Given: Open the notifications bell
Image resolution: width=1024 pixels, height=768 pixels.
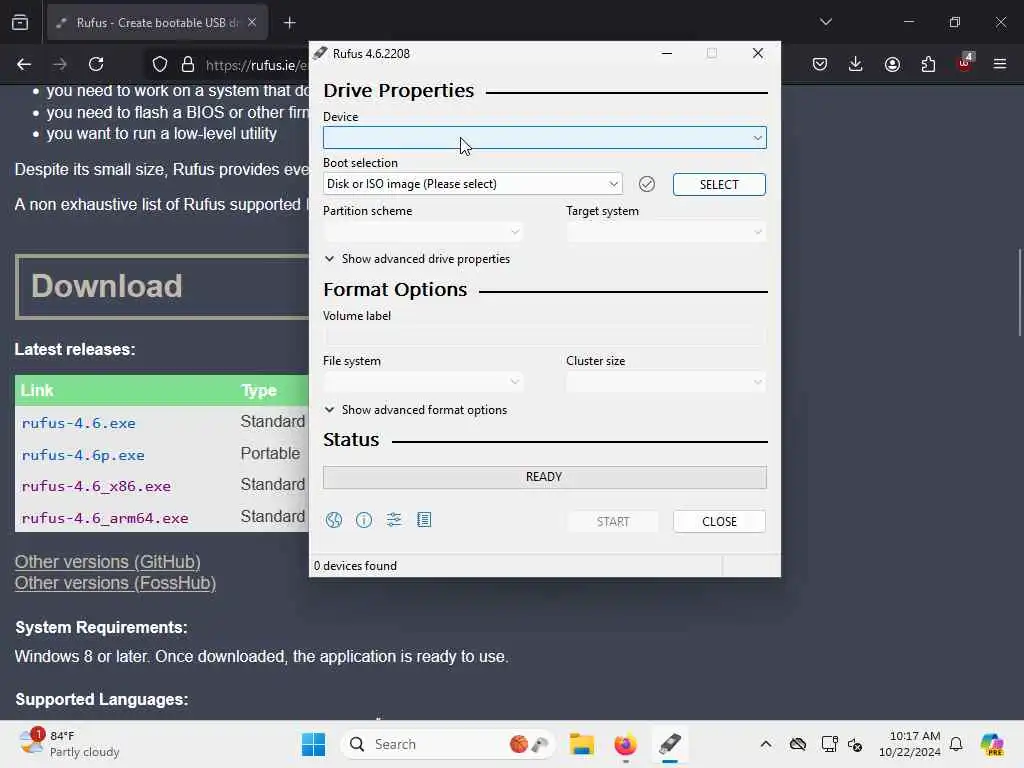Looking at the screenshot, I should pos(956,744).
